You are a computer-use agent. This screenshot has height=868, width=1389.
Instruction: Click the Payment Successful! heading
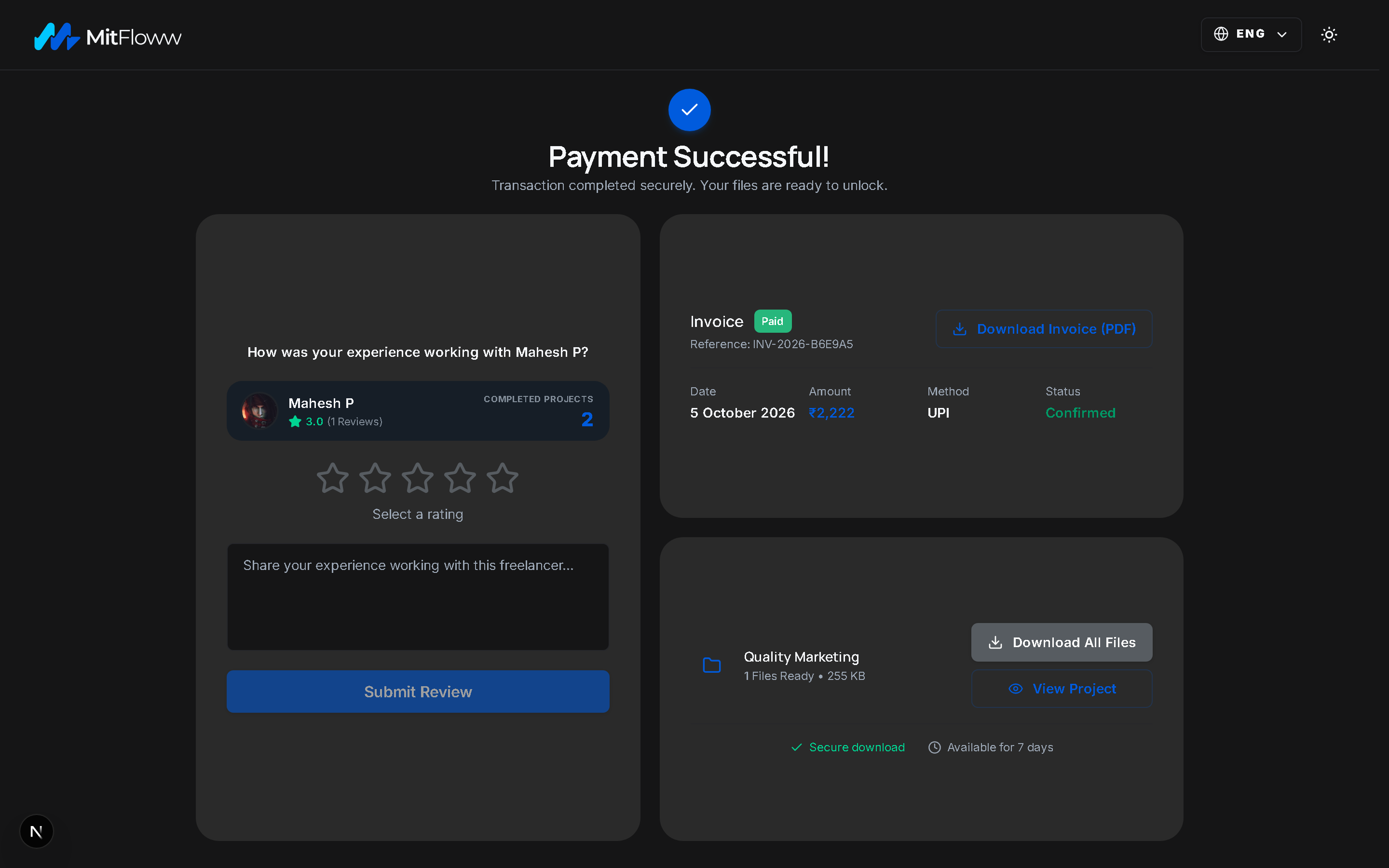(x=689, y=157)
